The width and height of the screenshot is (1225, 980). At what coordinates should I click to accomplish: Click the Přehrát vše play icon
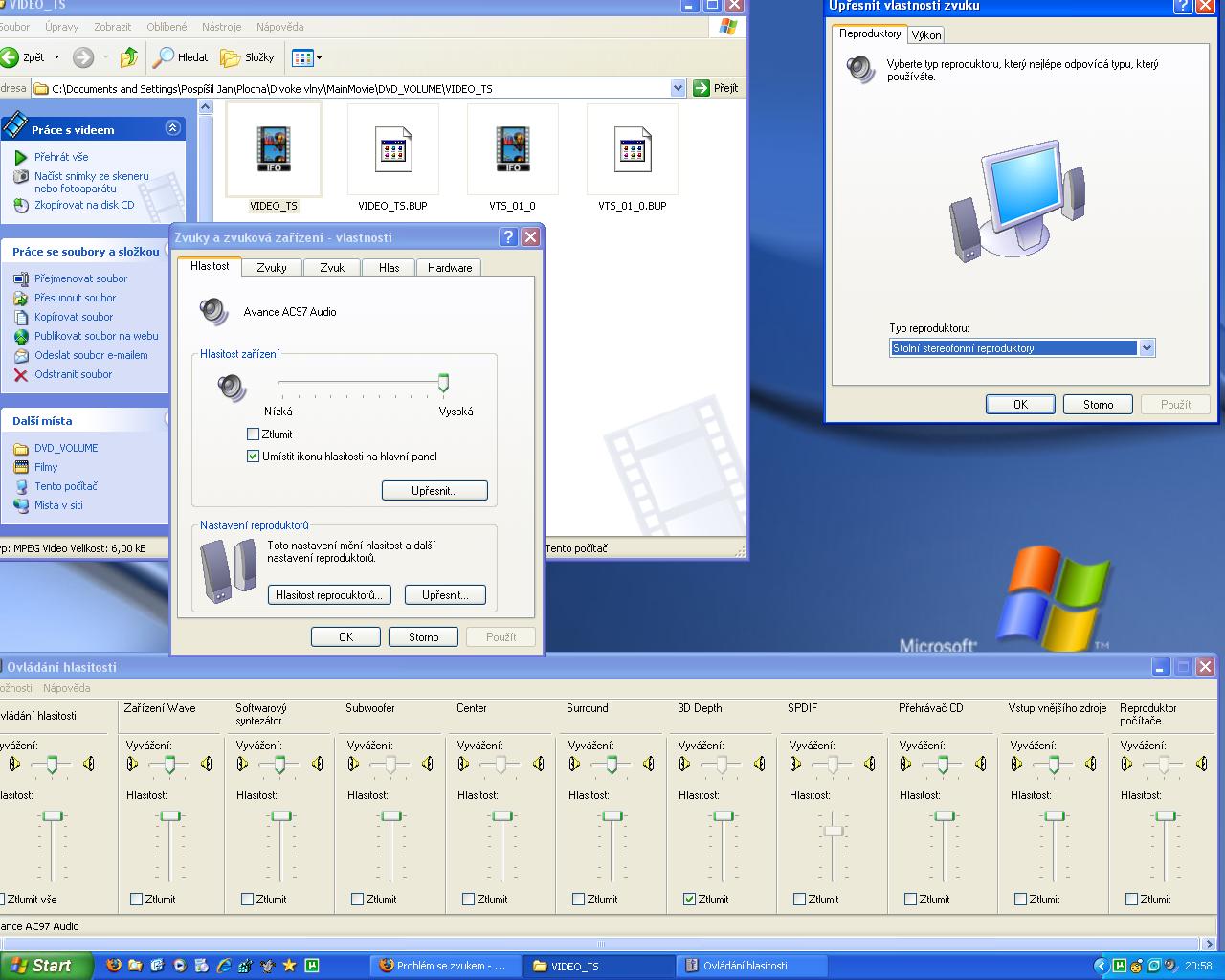(21, 157)
